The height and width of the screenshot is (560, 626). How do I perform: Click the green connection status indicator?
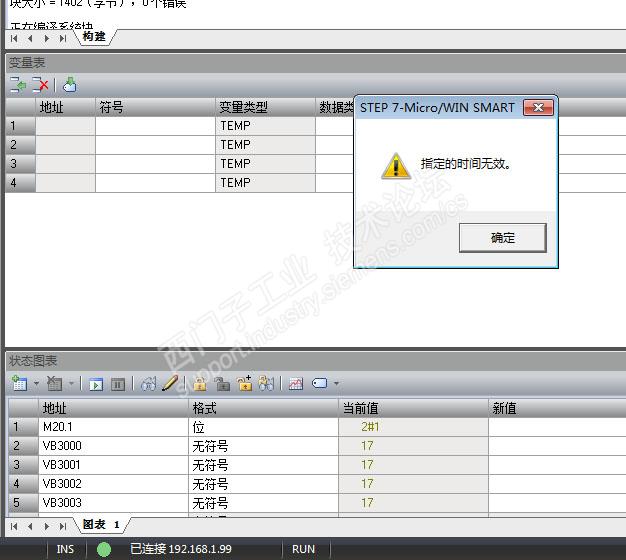[104, 549]
